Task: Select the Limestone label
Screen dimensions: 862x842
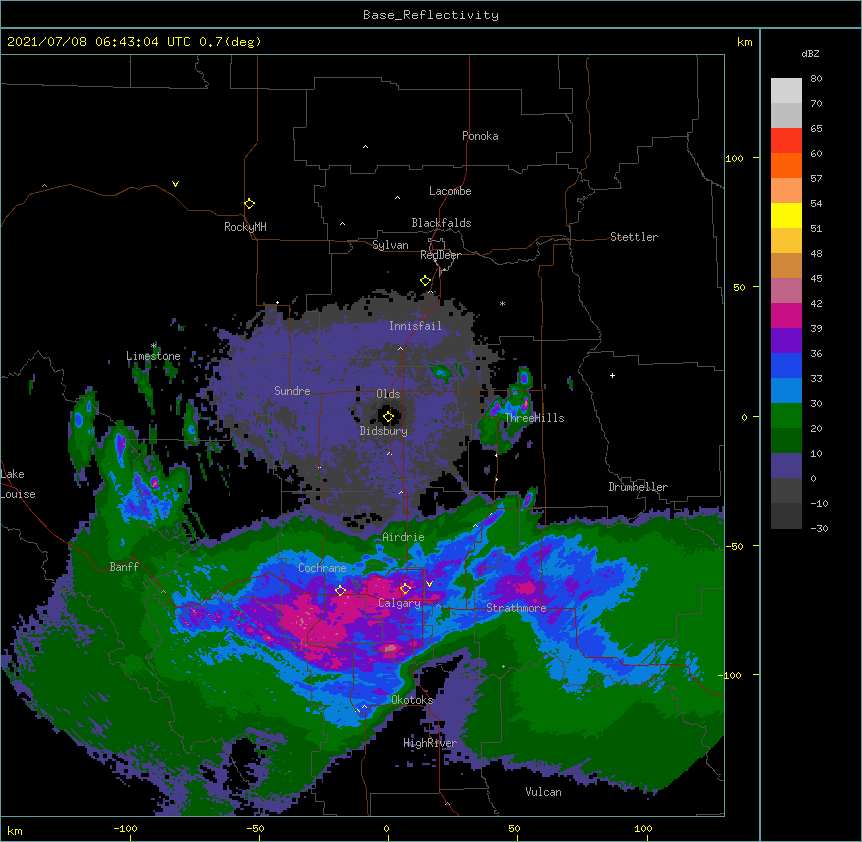Action: pyautogui.click(x=153, y=356)
